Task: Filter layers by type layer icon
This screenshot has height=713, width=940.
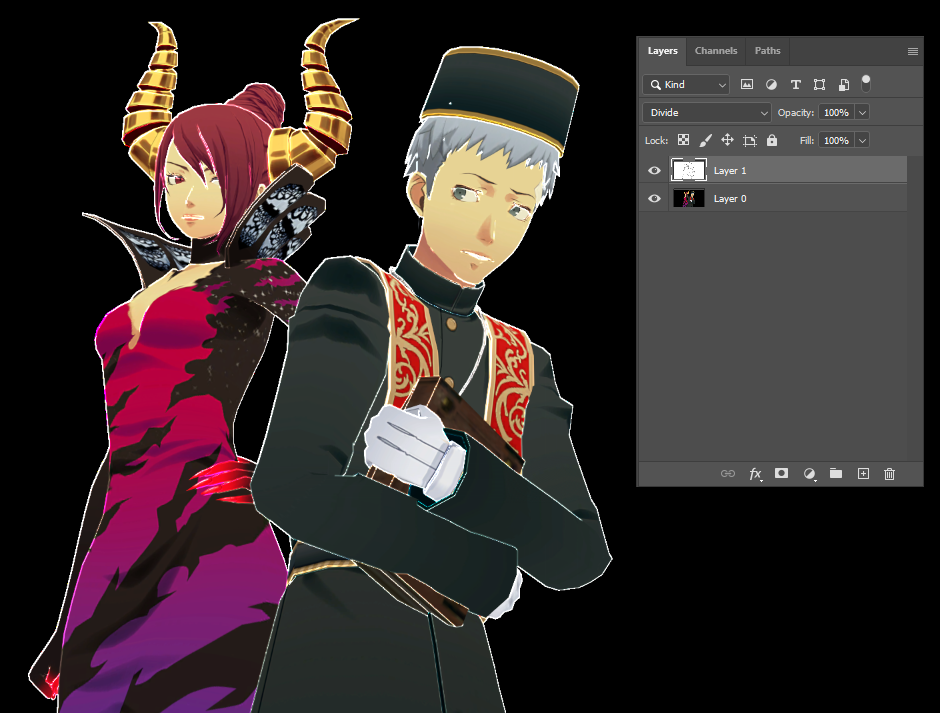Action: [x=796, y=85]
